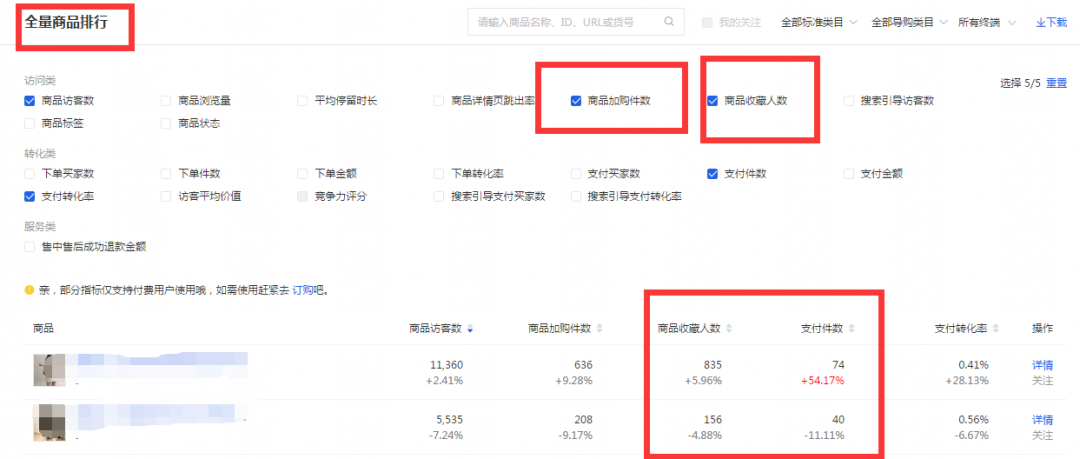Image resolution: width=1080 pixels, height=459 pixels.
Task: Sort by 商品访客数 column arrow
Action: (470, 329)
